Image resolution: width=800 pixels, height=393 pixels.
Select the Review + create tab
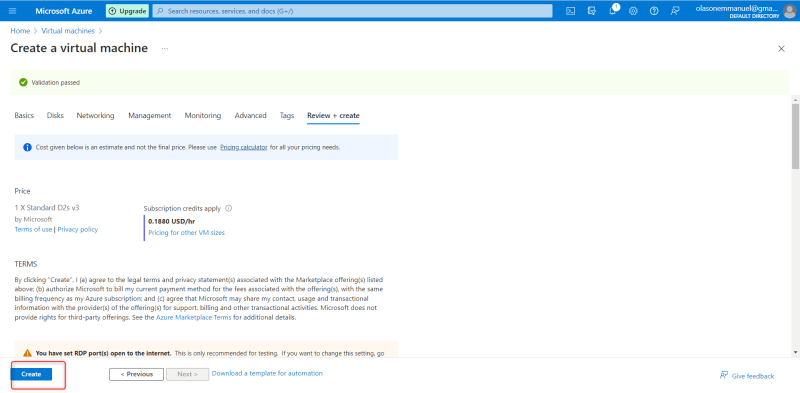(x=333, y=116)
